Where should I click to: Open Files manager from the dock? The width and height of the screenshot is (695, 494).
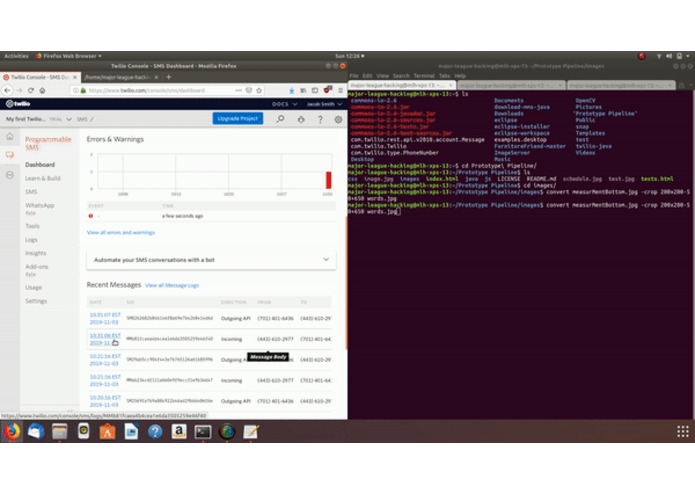pos(59,431)
